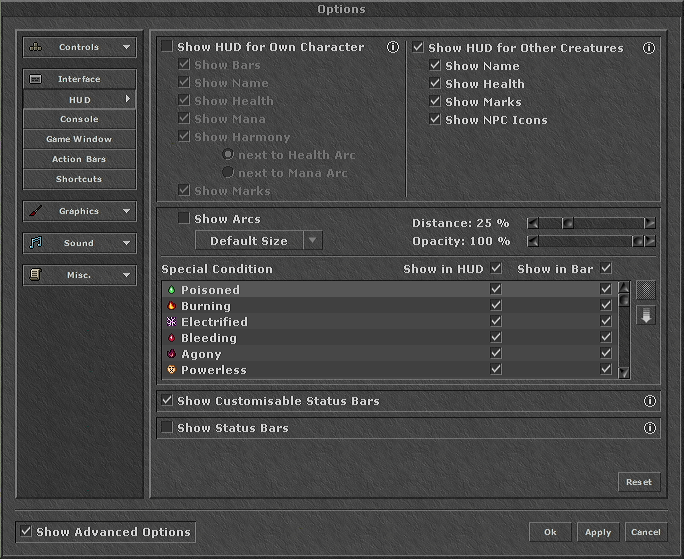Uncheck Show in Bar for Powerless
The height and width of the screenshot is (559, 684).
[606, 369]
